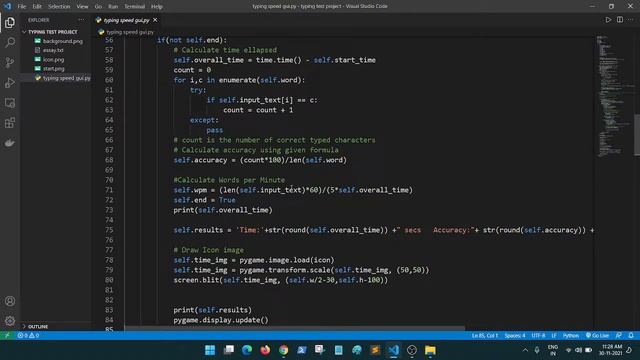This screenshot has height=360, width=640.
Task: Expand the OUTLINE section
Action: coord(38,327)
